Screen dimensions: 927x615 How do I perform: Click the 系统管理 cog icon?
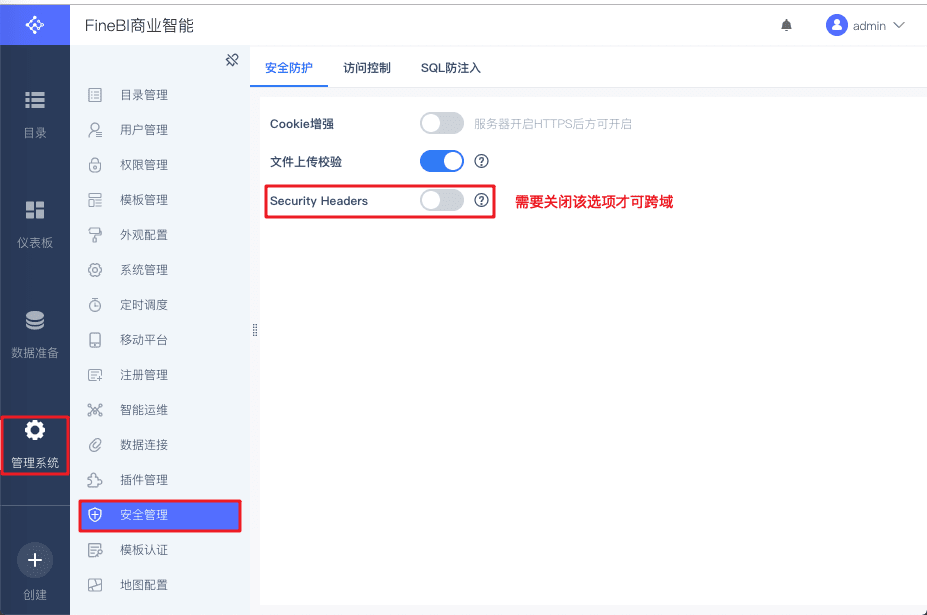(x=95, y=270)
